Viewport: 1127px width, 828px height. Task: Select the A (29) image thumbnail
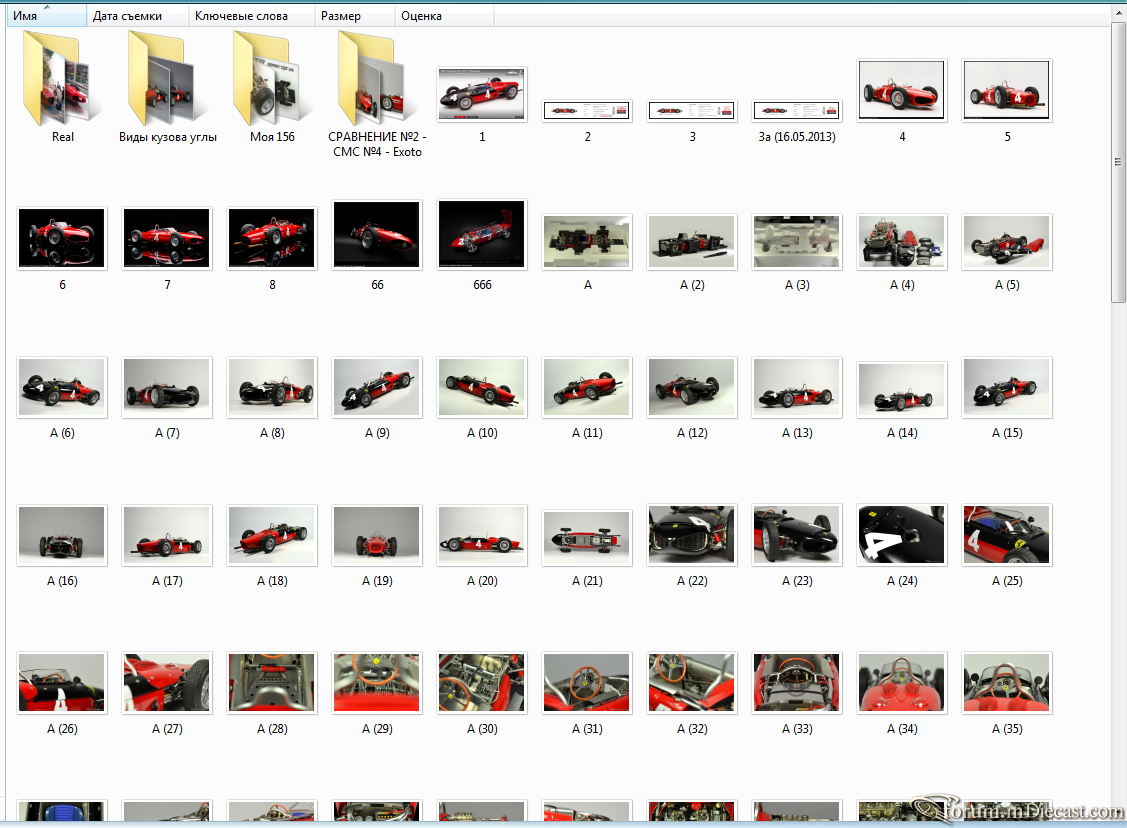377,683
